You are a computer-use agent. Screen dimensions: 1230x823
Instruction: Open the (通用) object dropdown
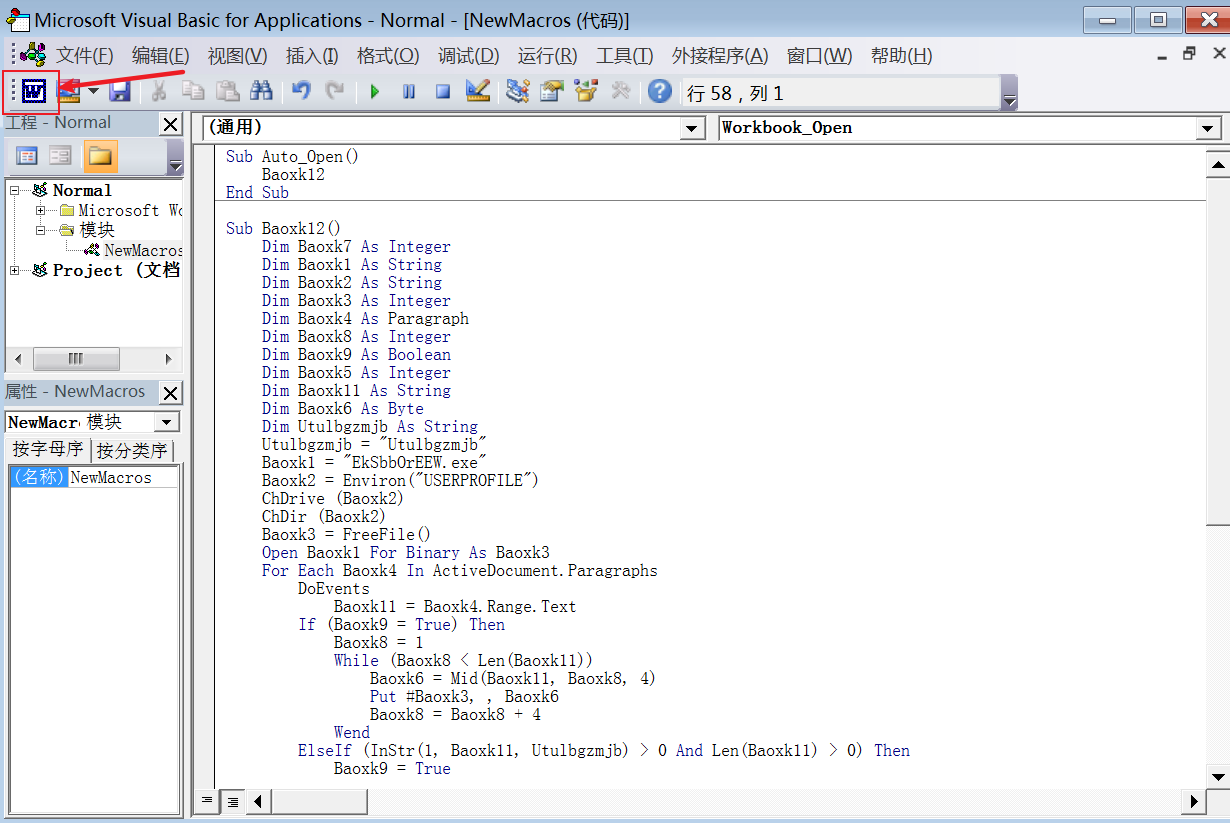[693, 128]
